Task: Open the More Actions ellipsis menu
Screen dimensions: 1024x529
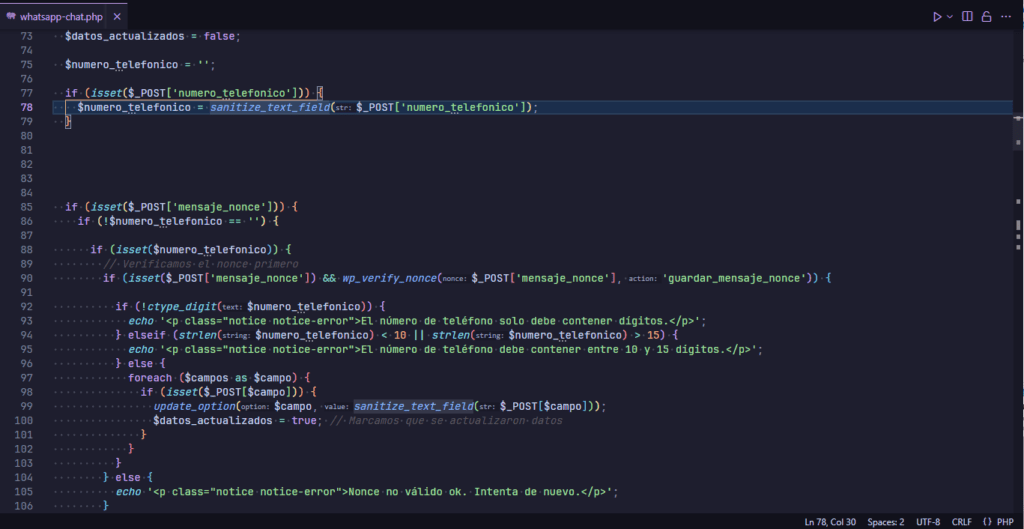Action: [1005, 16]
